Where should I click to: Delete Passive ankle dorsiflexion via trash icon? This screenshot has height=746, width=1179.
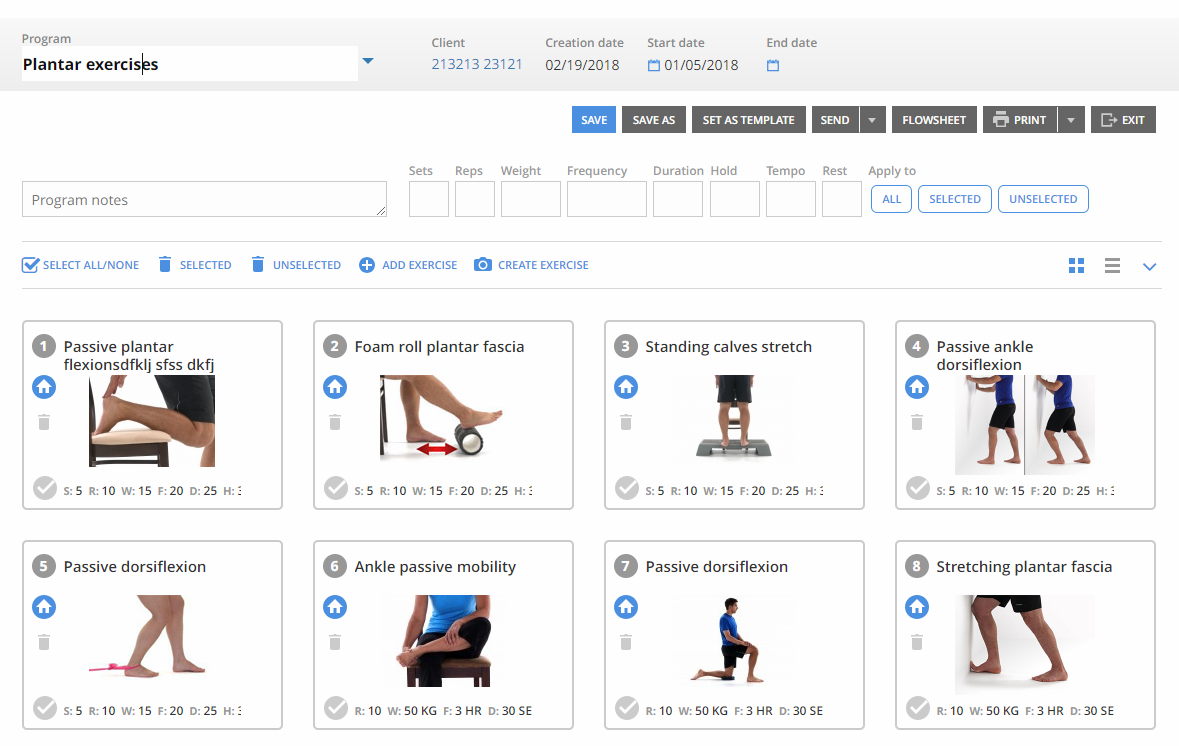pos(917,423)
